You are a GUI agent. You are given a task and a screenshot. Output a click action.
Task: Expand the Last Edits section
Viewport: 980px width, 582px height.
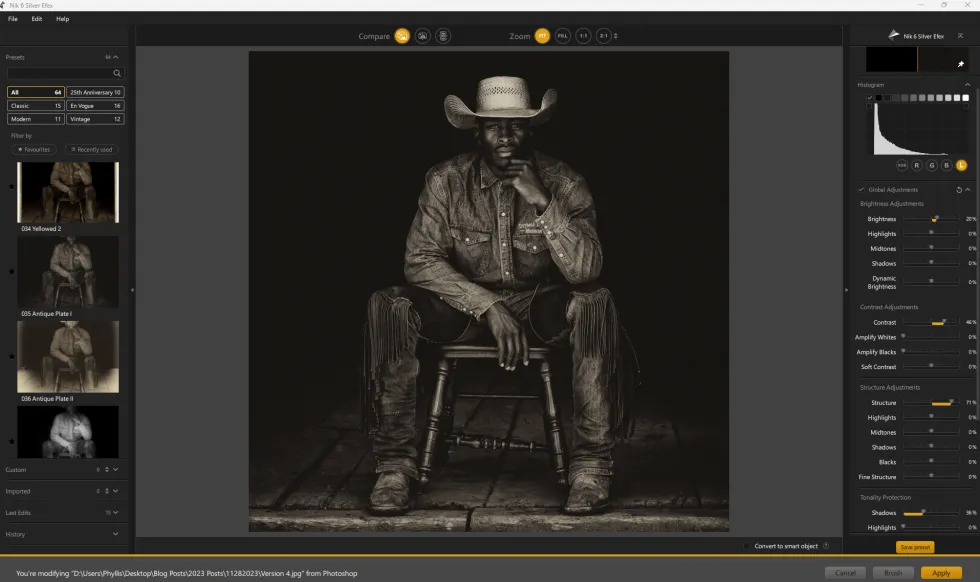point(115,512)
